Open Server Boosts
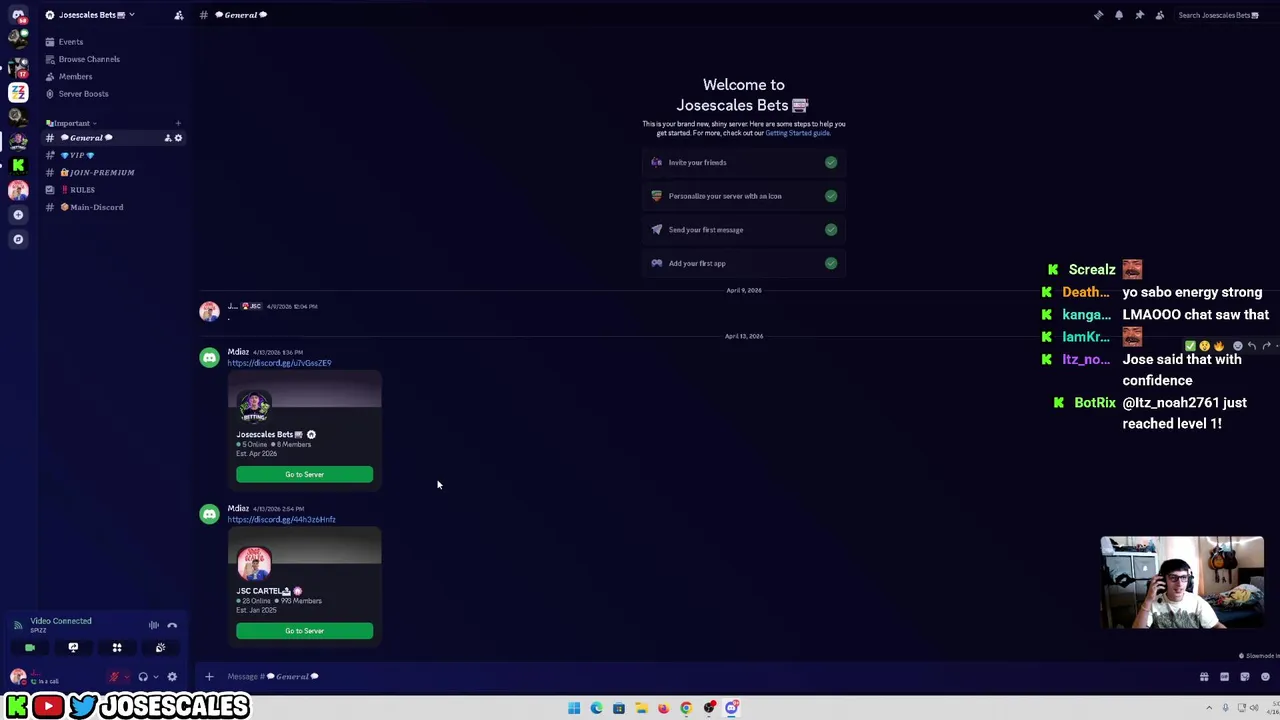Image resolution: width=1280 pixels, height=720 pixels. [83, 94]
